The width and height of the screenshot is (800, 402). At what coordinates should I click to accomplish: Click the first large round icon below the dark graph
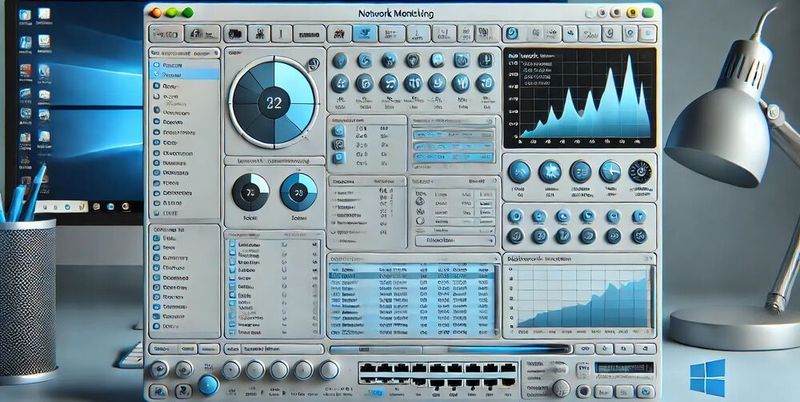point(519,172)
